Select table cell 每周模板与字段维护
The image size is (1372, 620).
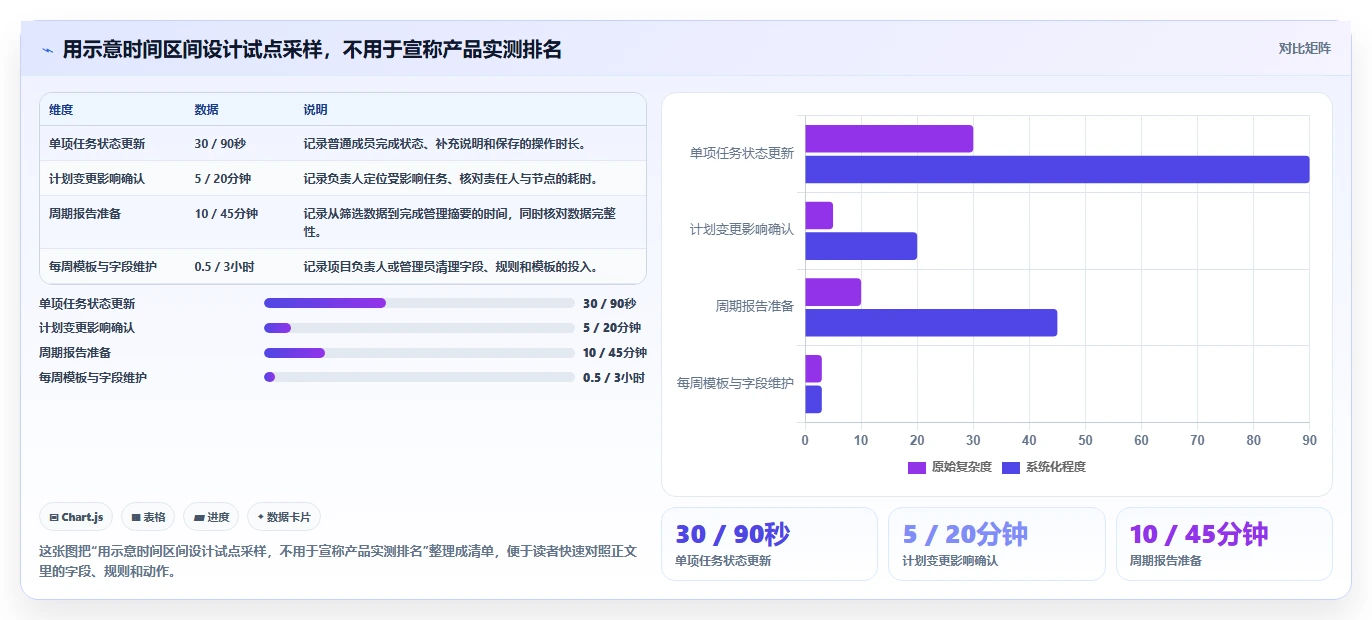[103, 267]
